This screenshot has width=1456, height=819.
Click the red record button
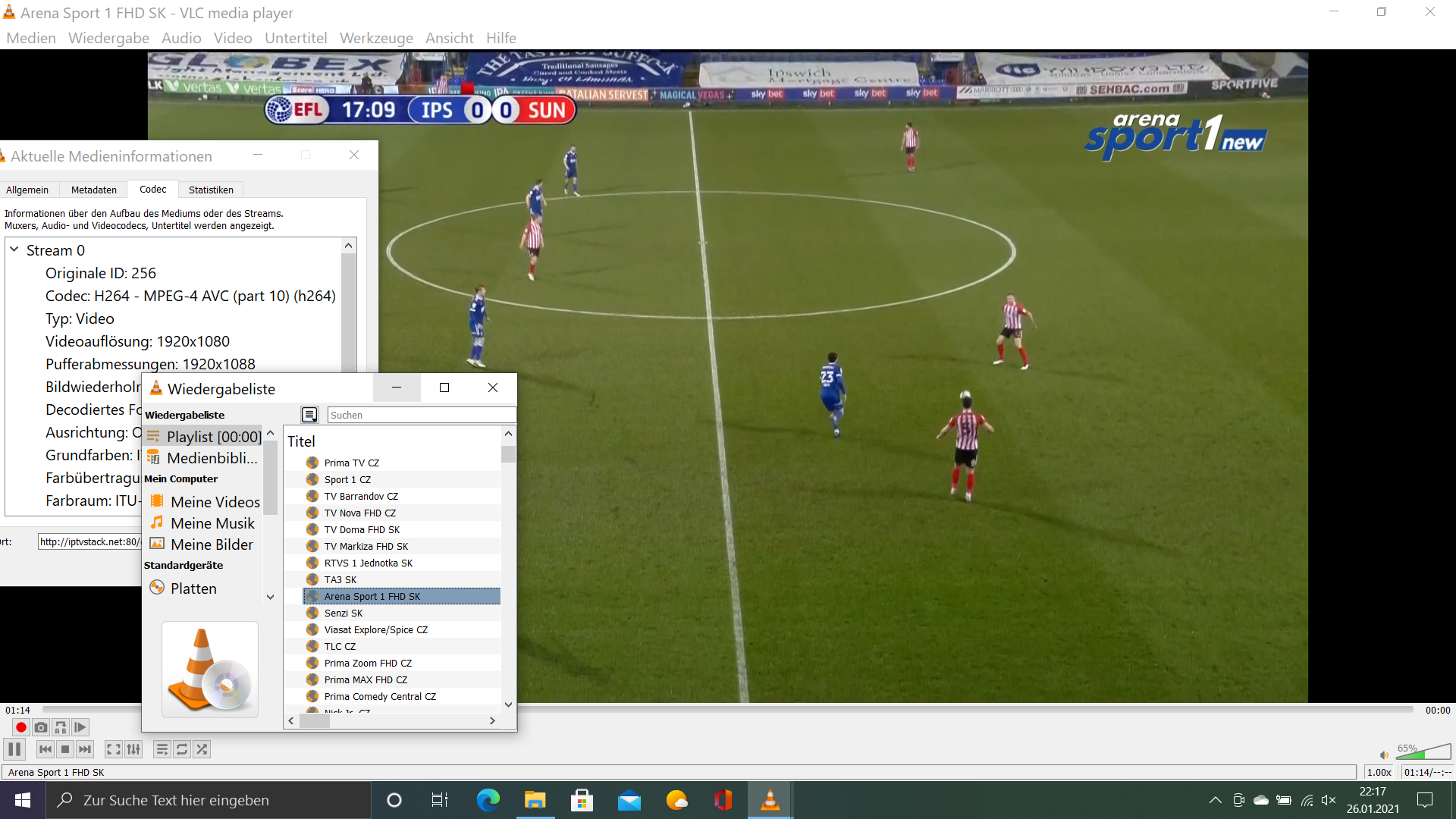(21, 727)
